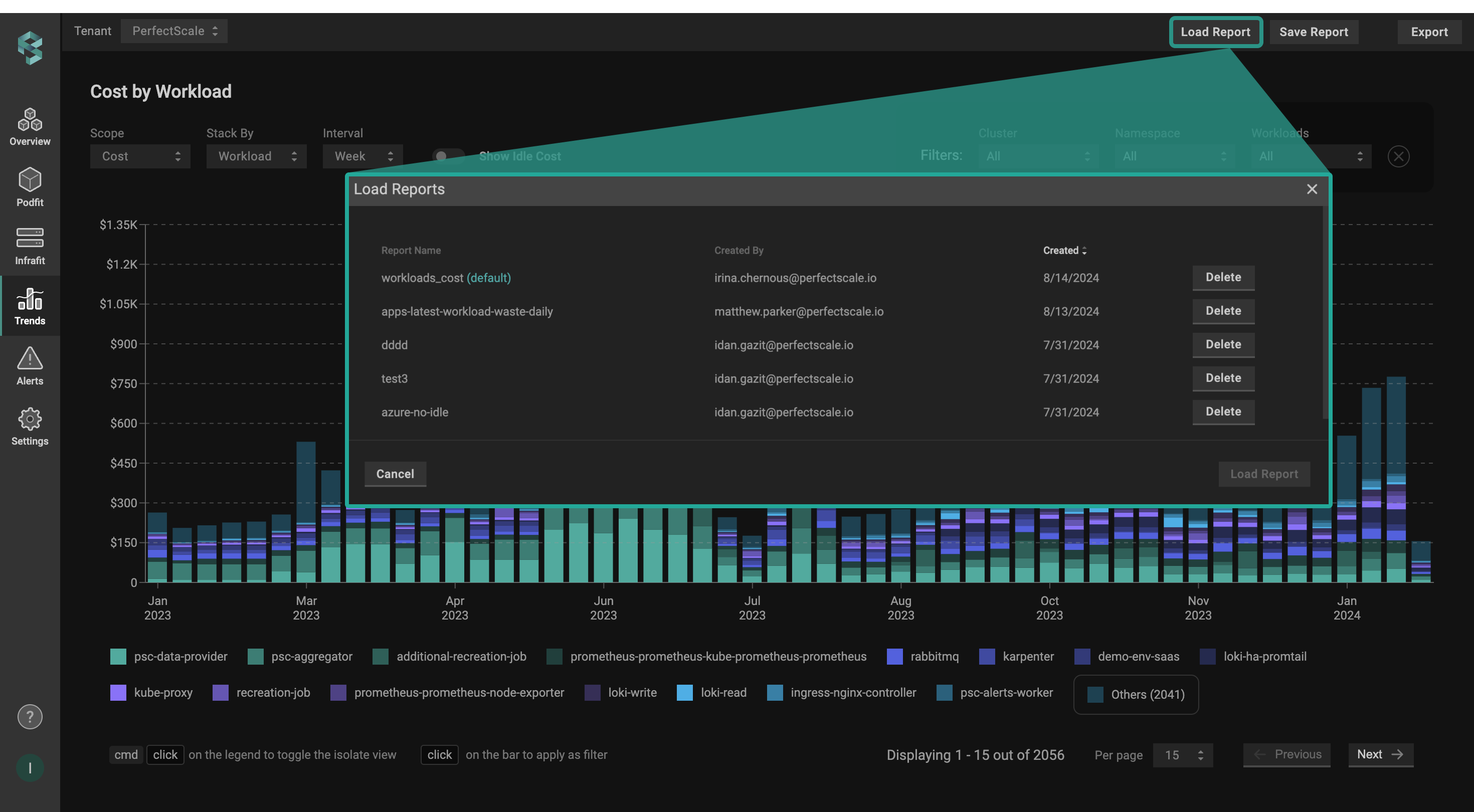
Task: Toggle the Others (2041) legend entry
Action: (x=1136, y=694)
